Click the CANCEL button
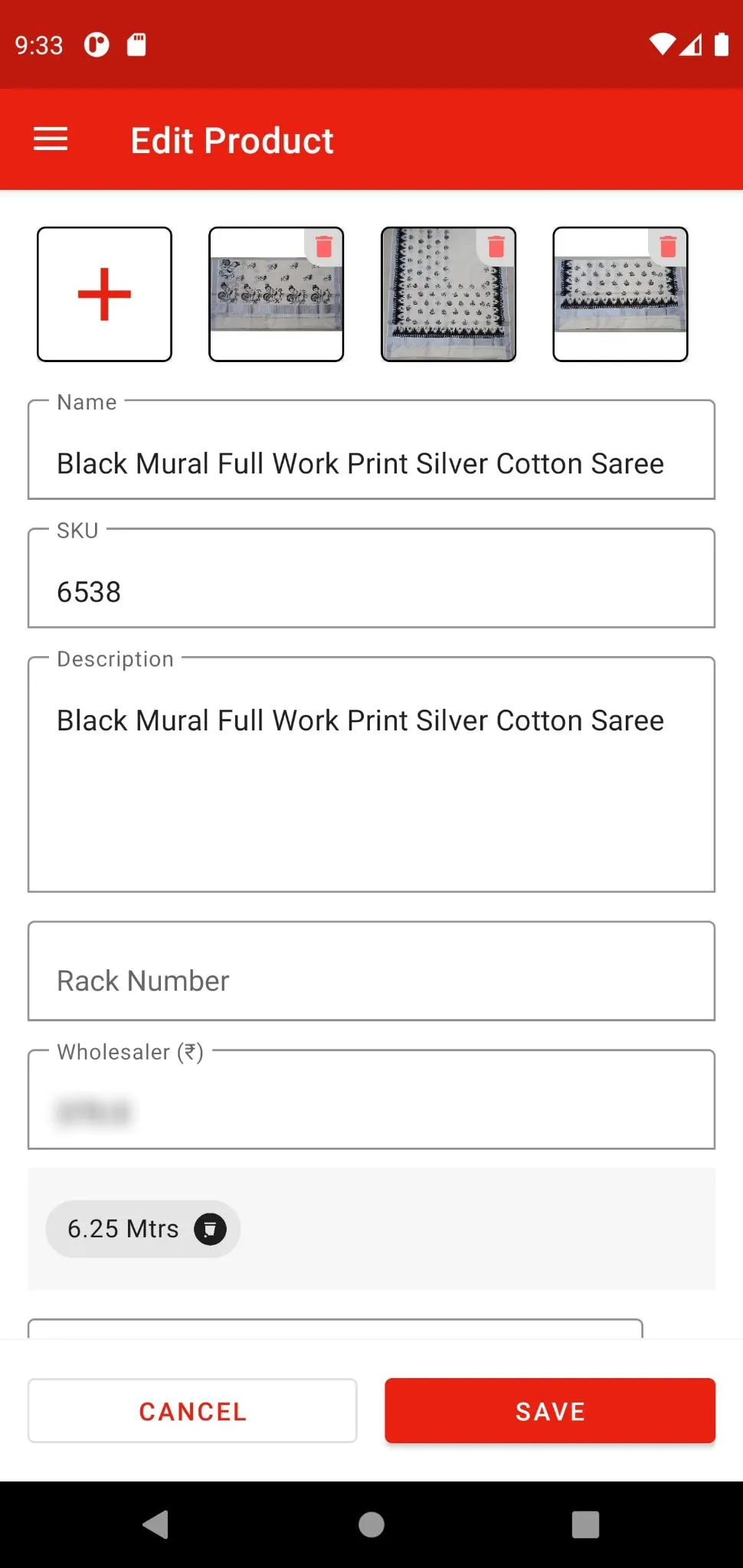Viewport: 743px width, 1568px height. (x=192, y=1411)
